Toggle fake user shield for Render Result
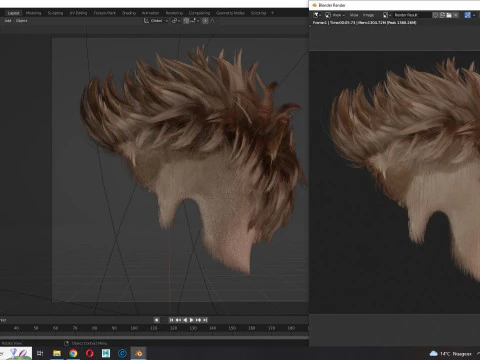 click(x=435, y=15)
